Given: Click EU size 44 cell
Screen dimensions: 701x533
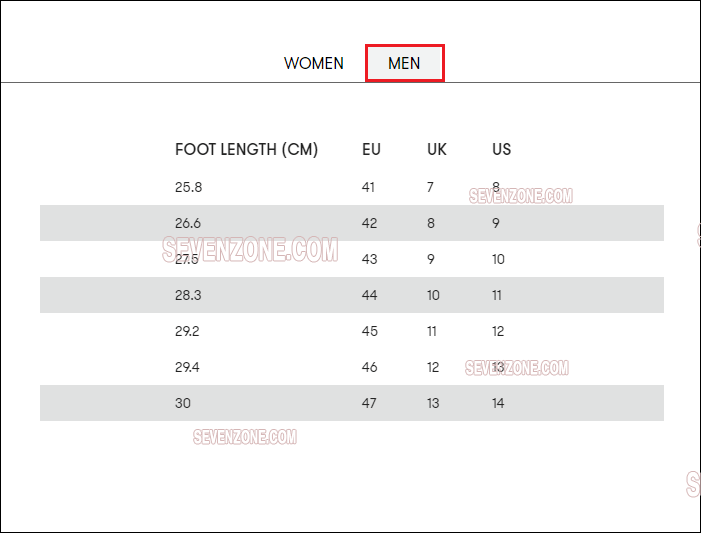Looking at the screenshot, I should click(369, 295).
